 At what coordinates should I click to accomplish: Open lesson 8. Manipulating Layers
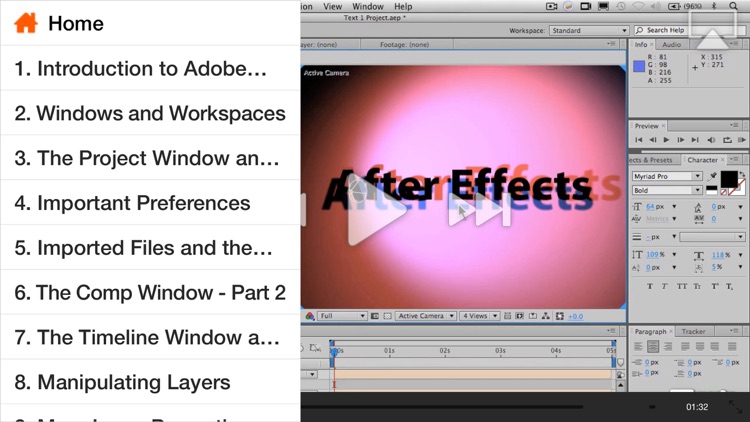(x=150, y=382)
